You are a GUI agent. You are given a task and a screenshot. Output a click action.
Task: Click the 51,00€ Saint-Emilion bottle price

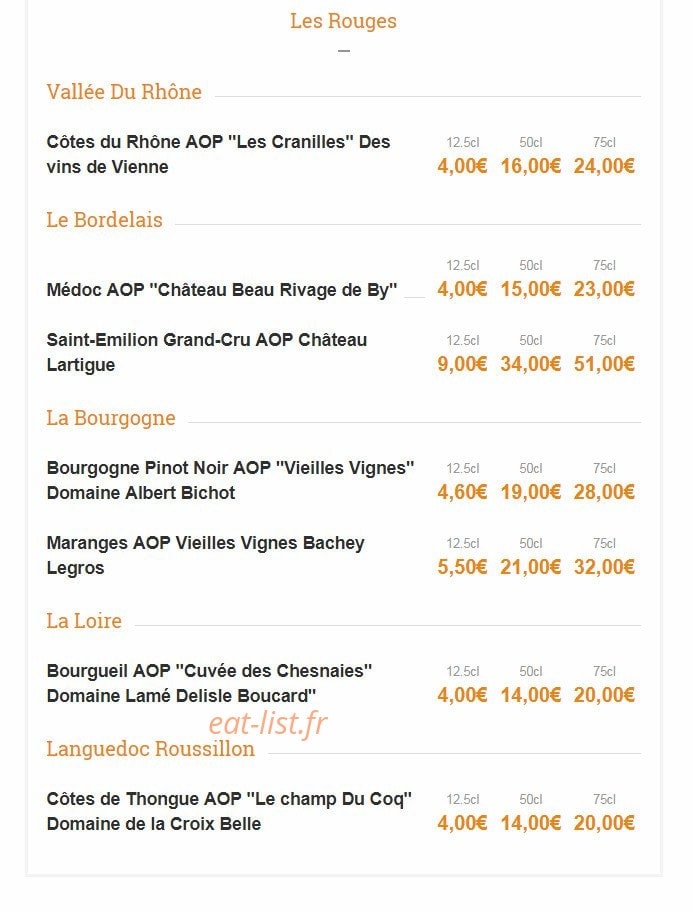pos(604,364)
